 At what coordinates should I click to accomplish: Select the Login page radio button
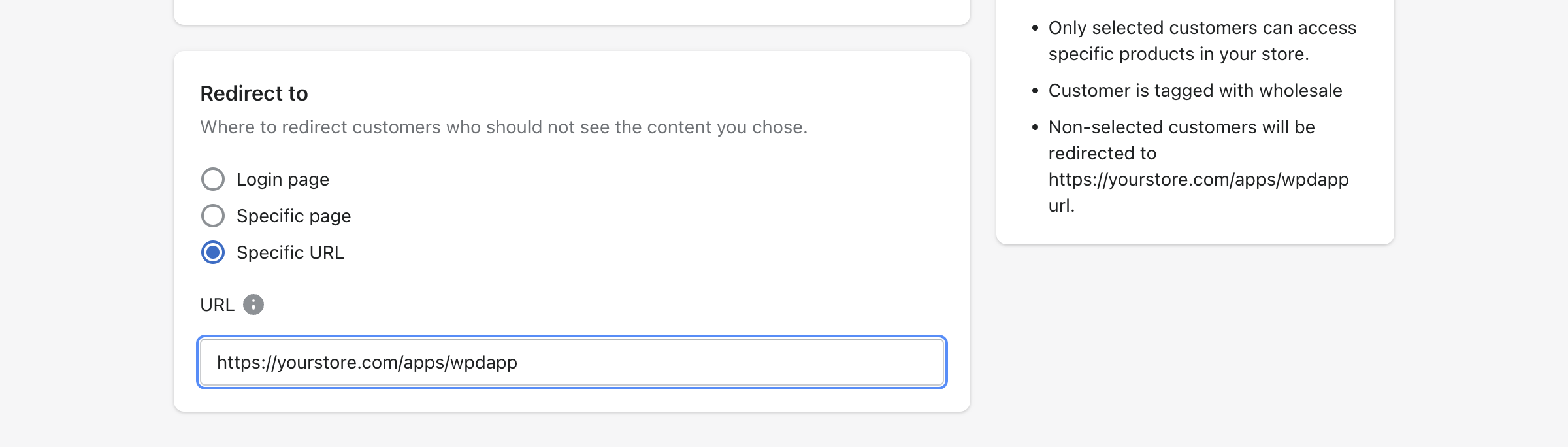(213, 179)
